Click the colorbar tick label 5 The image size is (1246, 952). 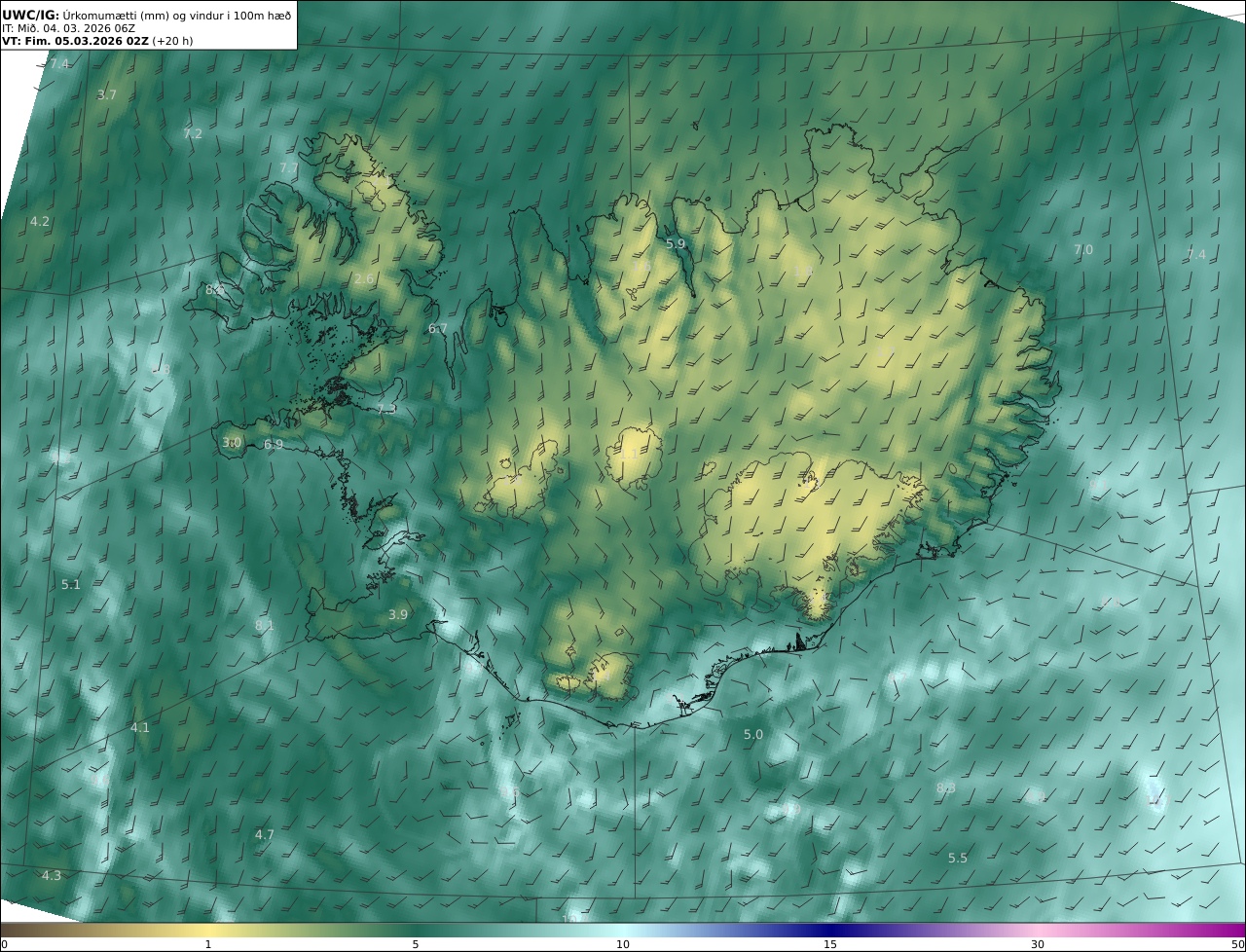[416, 944]
